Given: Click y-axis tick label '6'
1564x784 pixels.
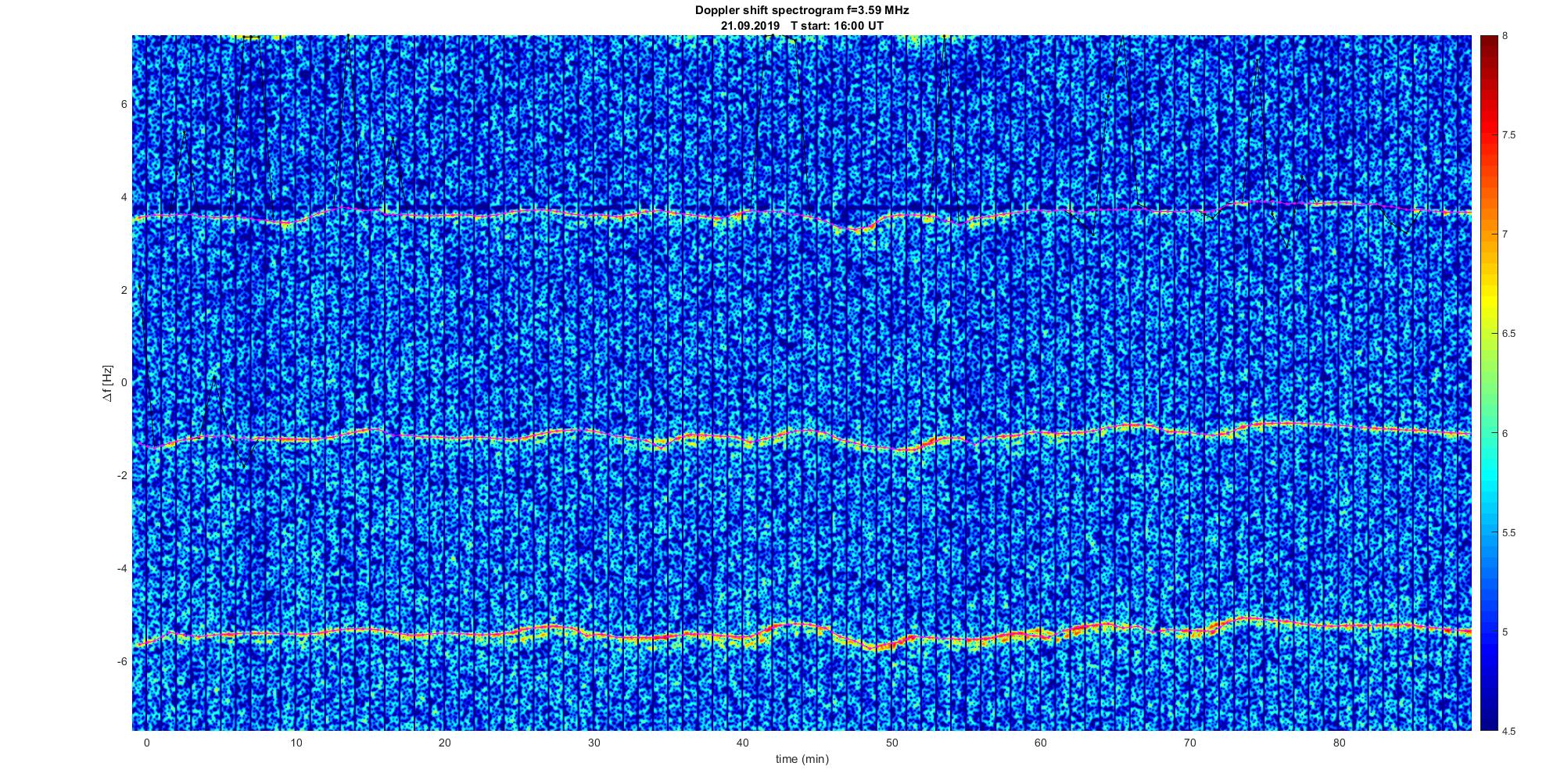Looking at the screenshot, I should coord(124,104).
